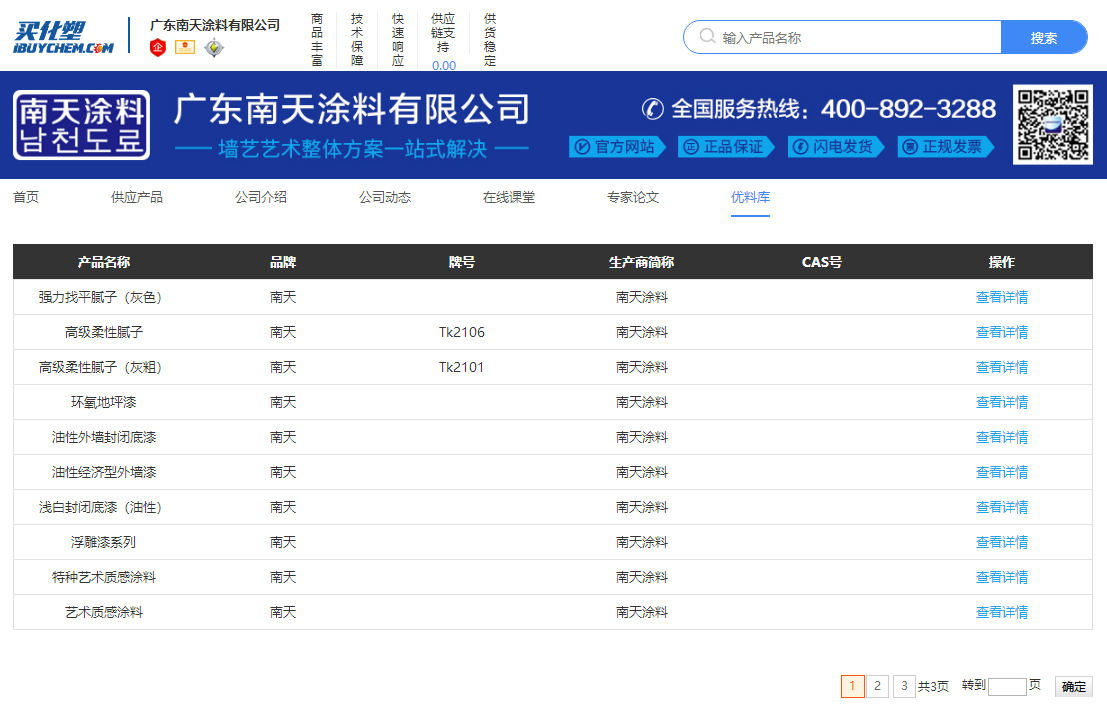The image size is (1107, 708).
Task: Click the 操作 column header
Action: point(1002,263)
